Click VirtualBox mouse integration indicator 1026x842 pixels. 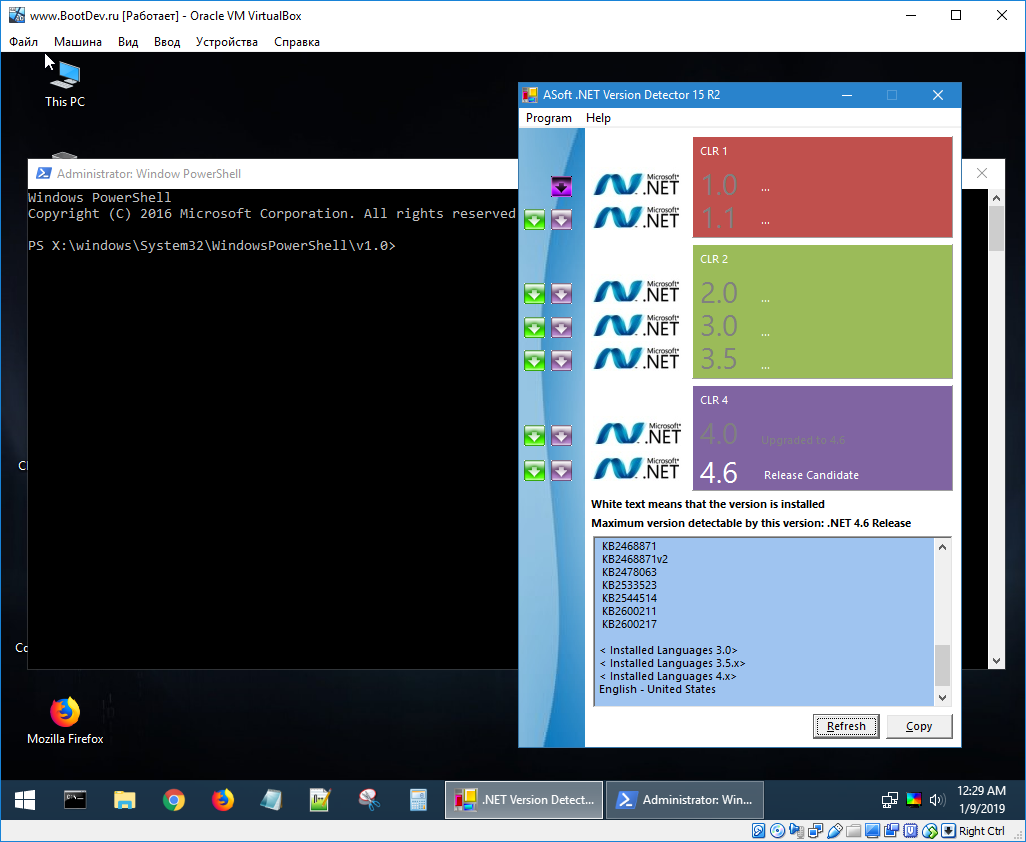click(929, 831)
